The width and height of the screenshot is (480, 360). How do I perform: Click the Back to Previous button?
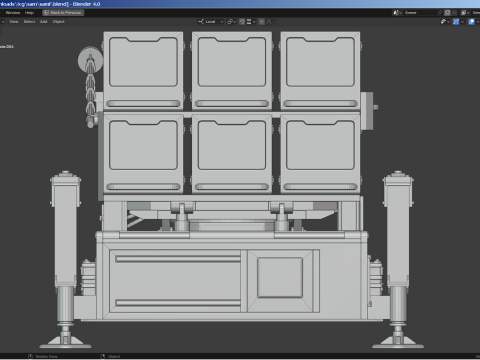click(x=63, y=13)
